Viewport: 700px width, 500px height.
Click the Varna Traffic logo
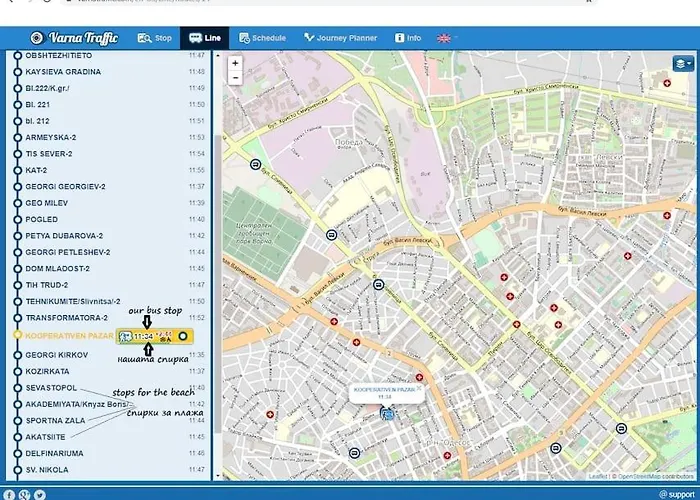pyautogui.click(x=76, y=38)
